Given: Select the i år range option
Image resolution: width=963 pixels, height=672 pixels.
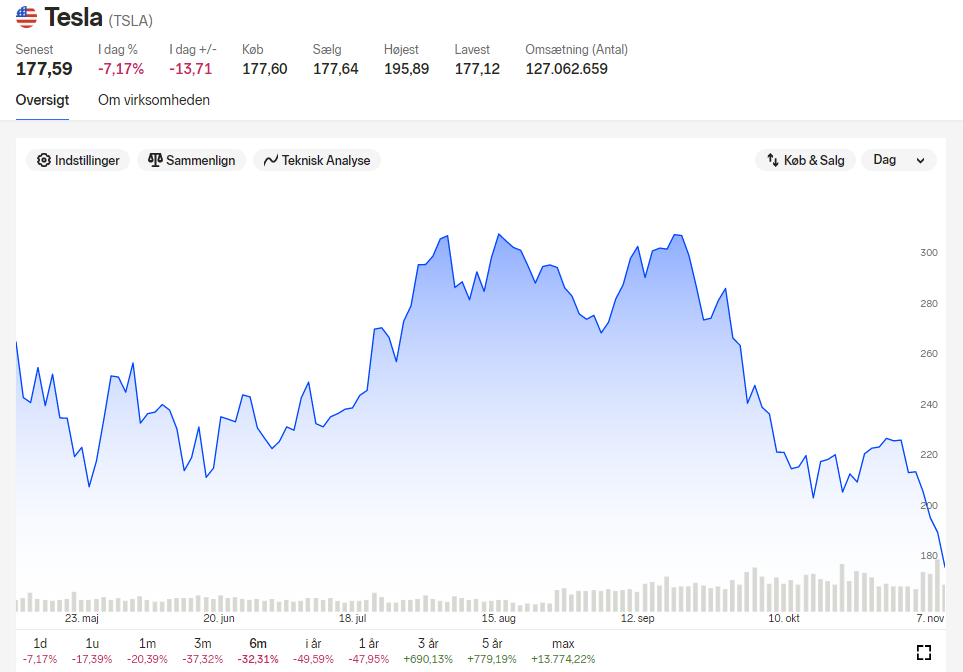Looking at the screenshot, I should coord(313,651).
